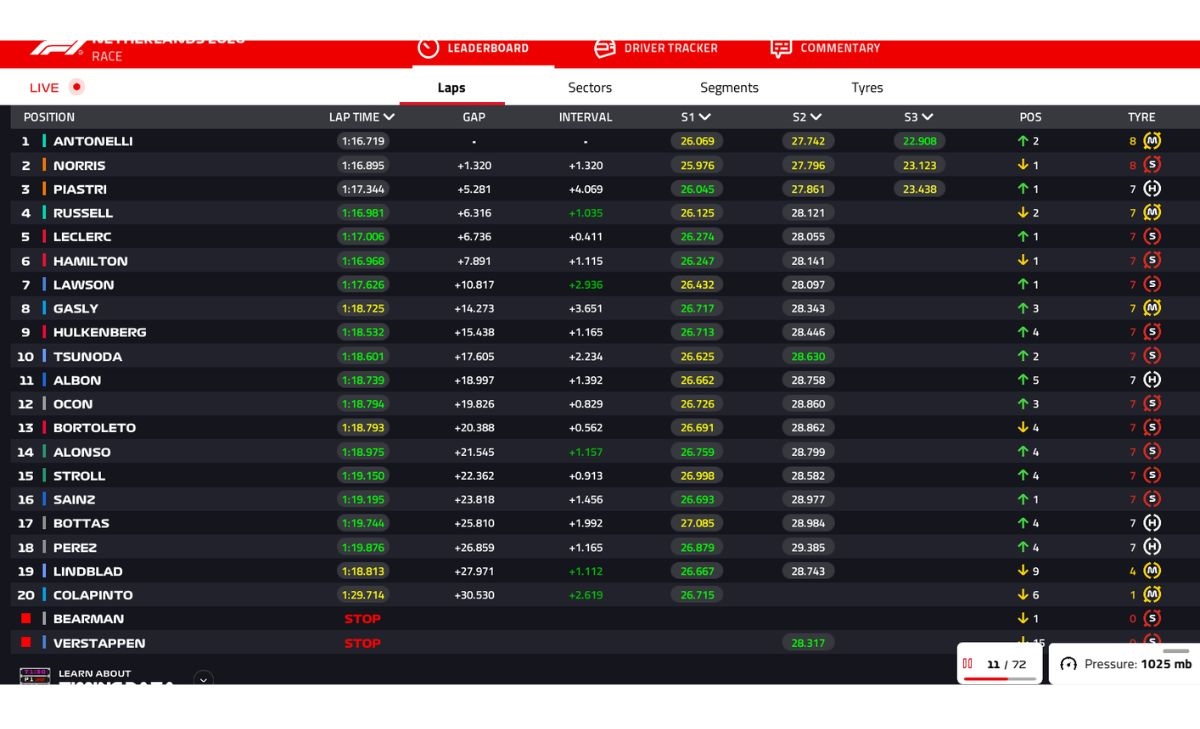Open the LAP TIME column dropdown
The height and width of the screenshot is (729, 1200).
pos(388,117)
